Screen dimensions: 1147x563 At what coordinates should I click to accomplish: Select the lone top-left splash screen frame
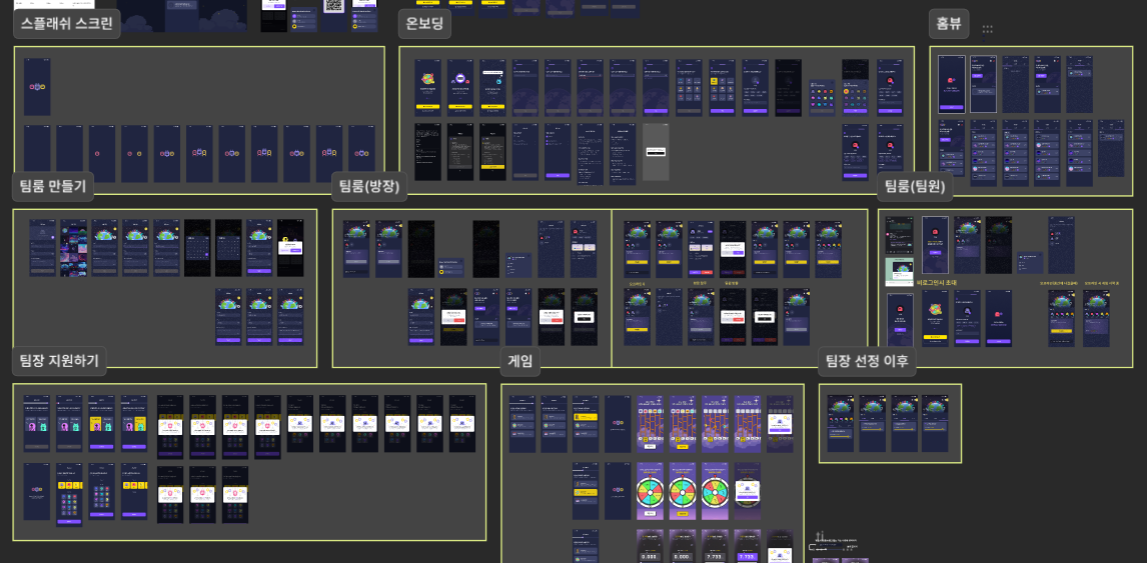click(x=37, y=87)
